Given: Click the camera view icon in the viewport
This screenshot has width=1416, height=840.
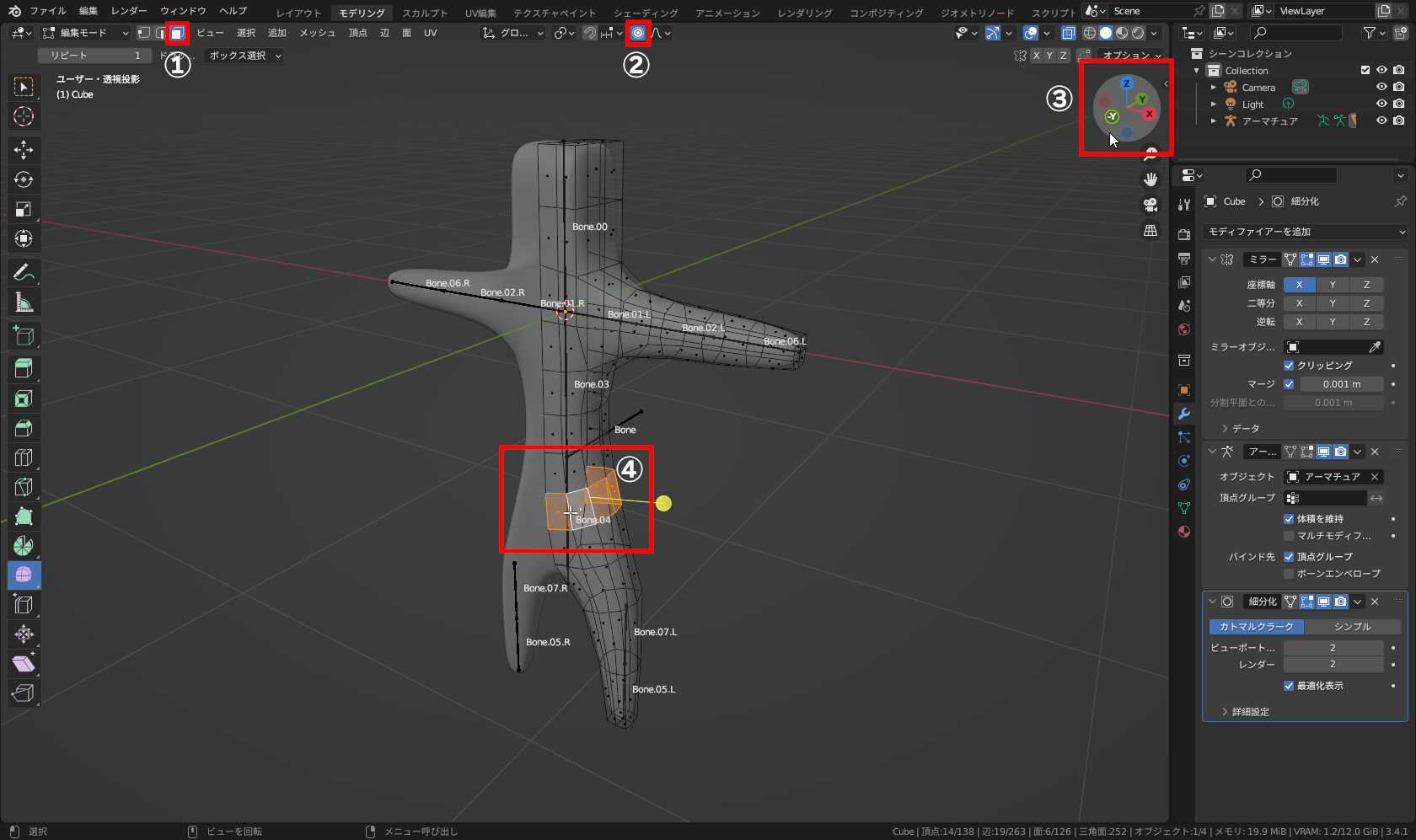Looking at the screenshot, I should click(1150, 204).
